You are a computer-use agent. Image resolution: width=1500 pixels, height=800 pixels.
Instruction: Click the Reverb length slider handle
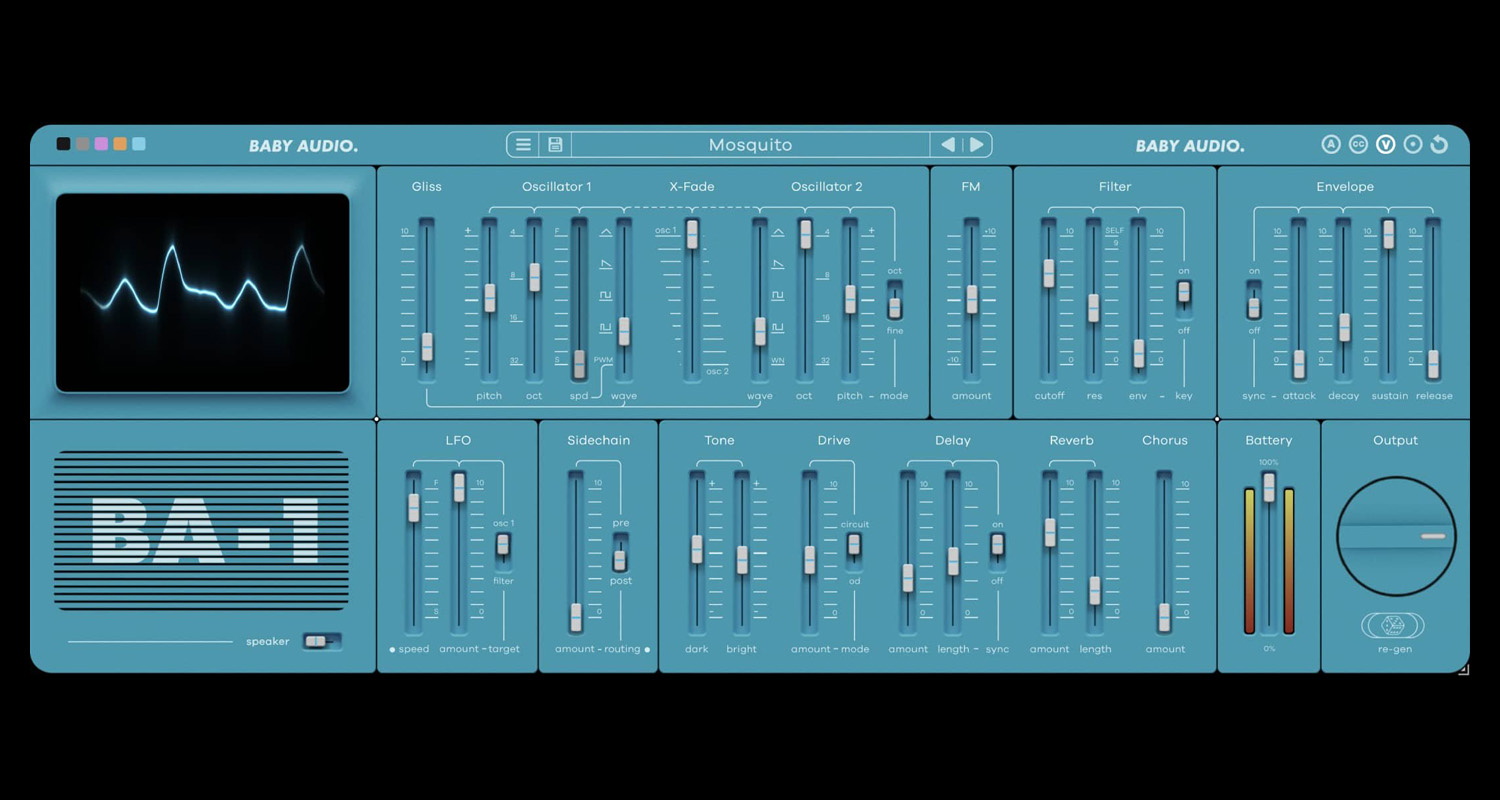pos(1095,590)
